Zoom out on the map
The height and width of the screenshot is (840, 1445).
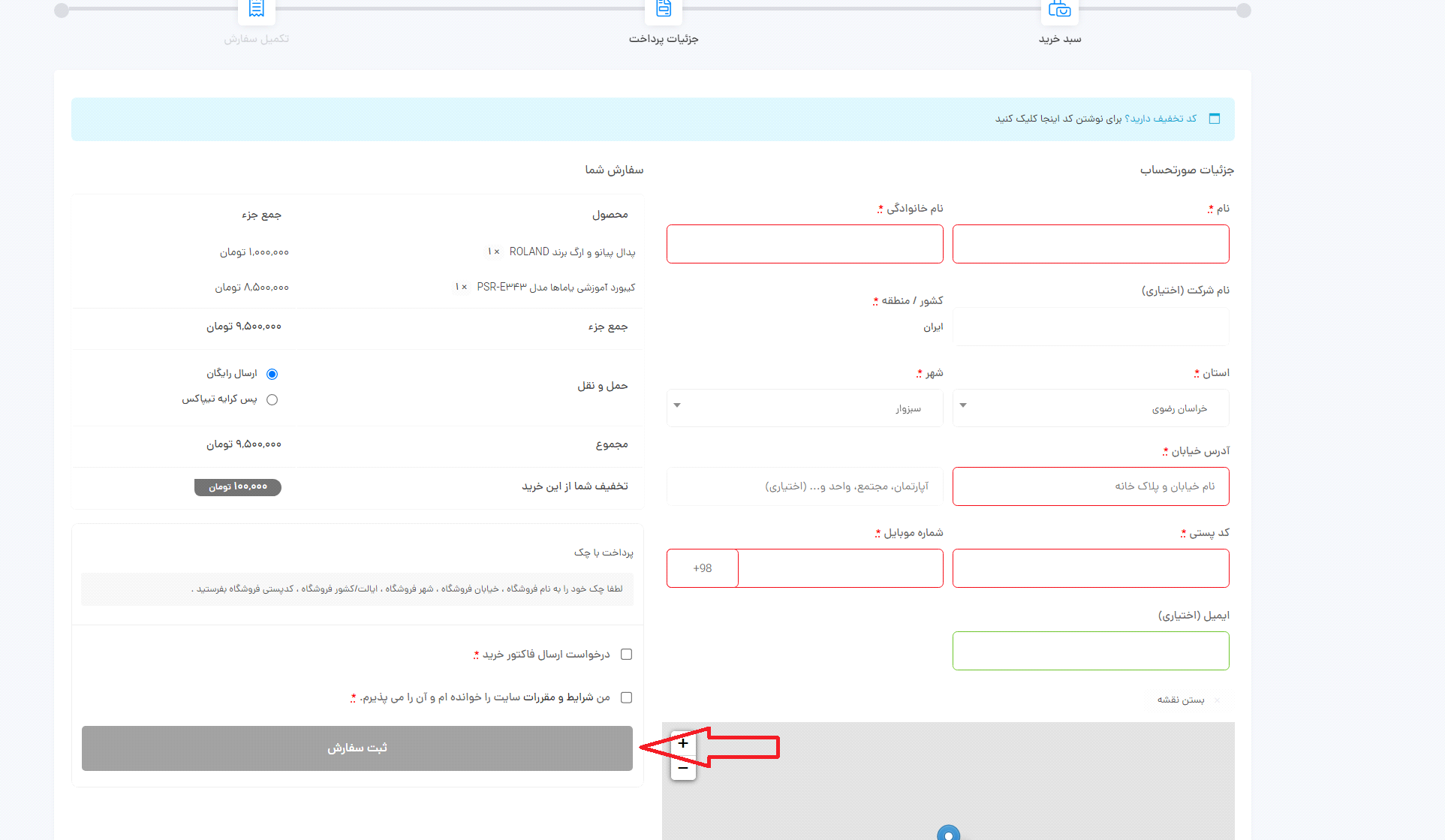(x=683, y=768)
